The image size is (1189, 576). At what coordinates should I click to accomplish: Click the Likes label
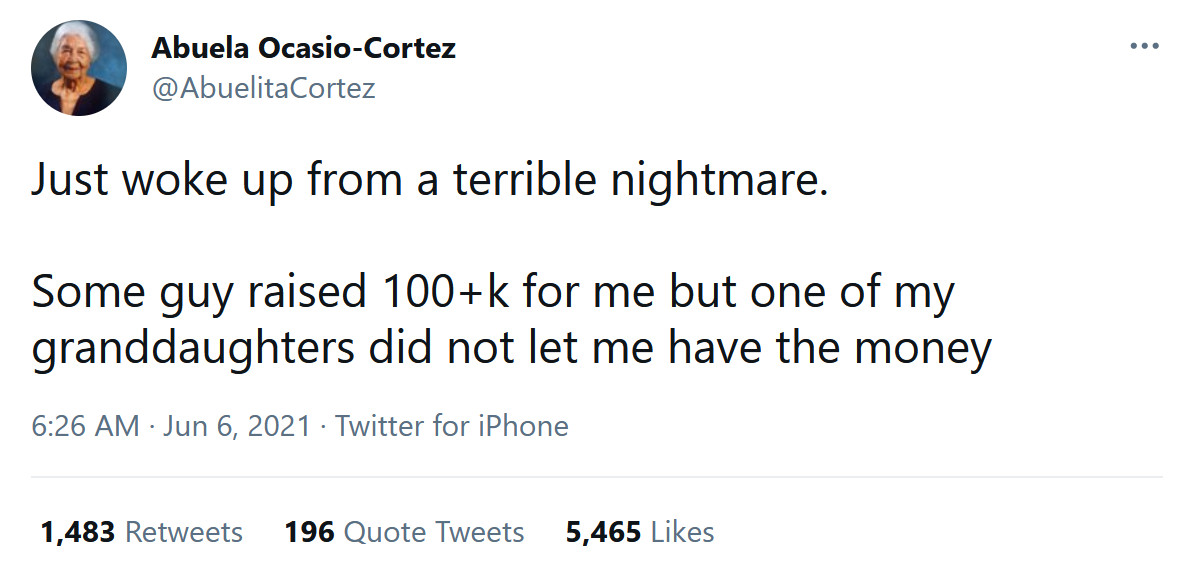pyautogui.click(x=682, y=532)
